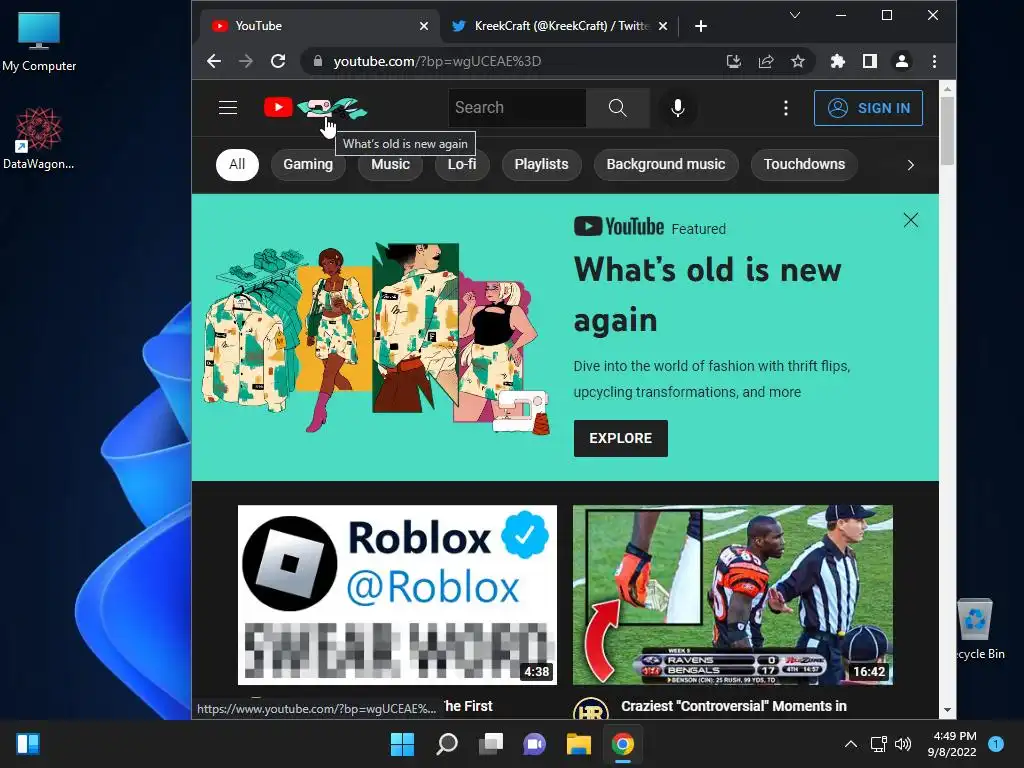Reload the page with the refresh icon
This screenshot has height=768, width=1024.
click(x=278, y=61)
